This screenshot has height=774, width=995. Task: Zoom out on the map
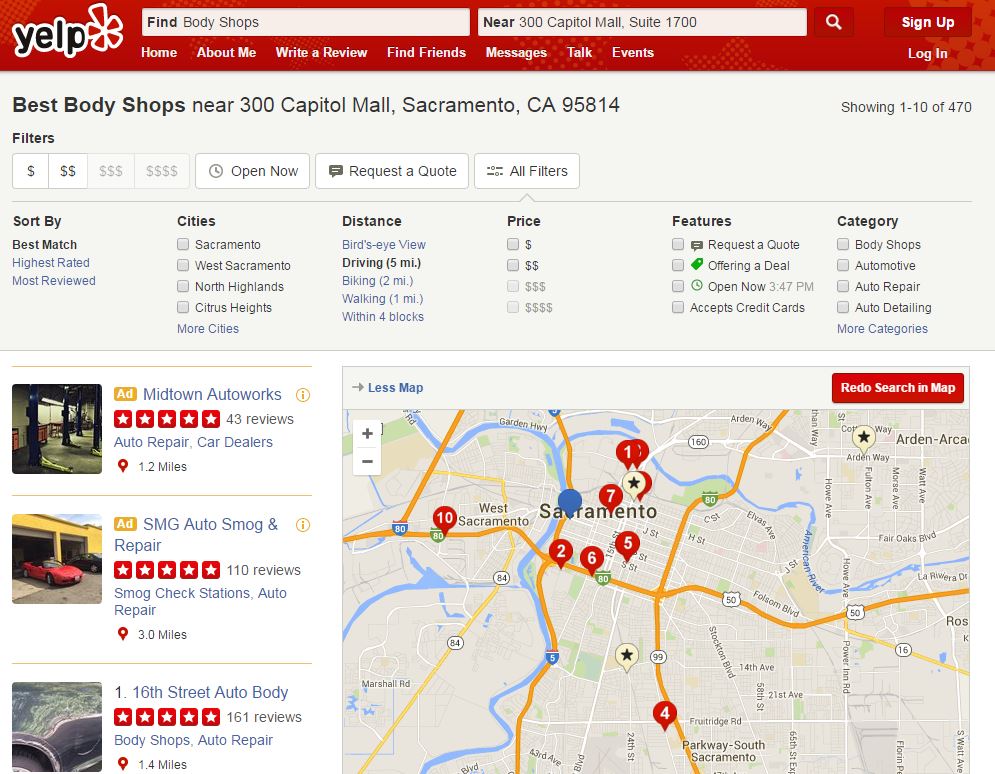pos(367,461)
